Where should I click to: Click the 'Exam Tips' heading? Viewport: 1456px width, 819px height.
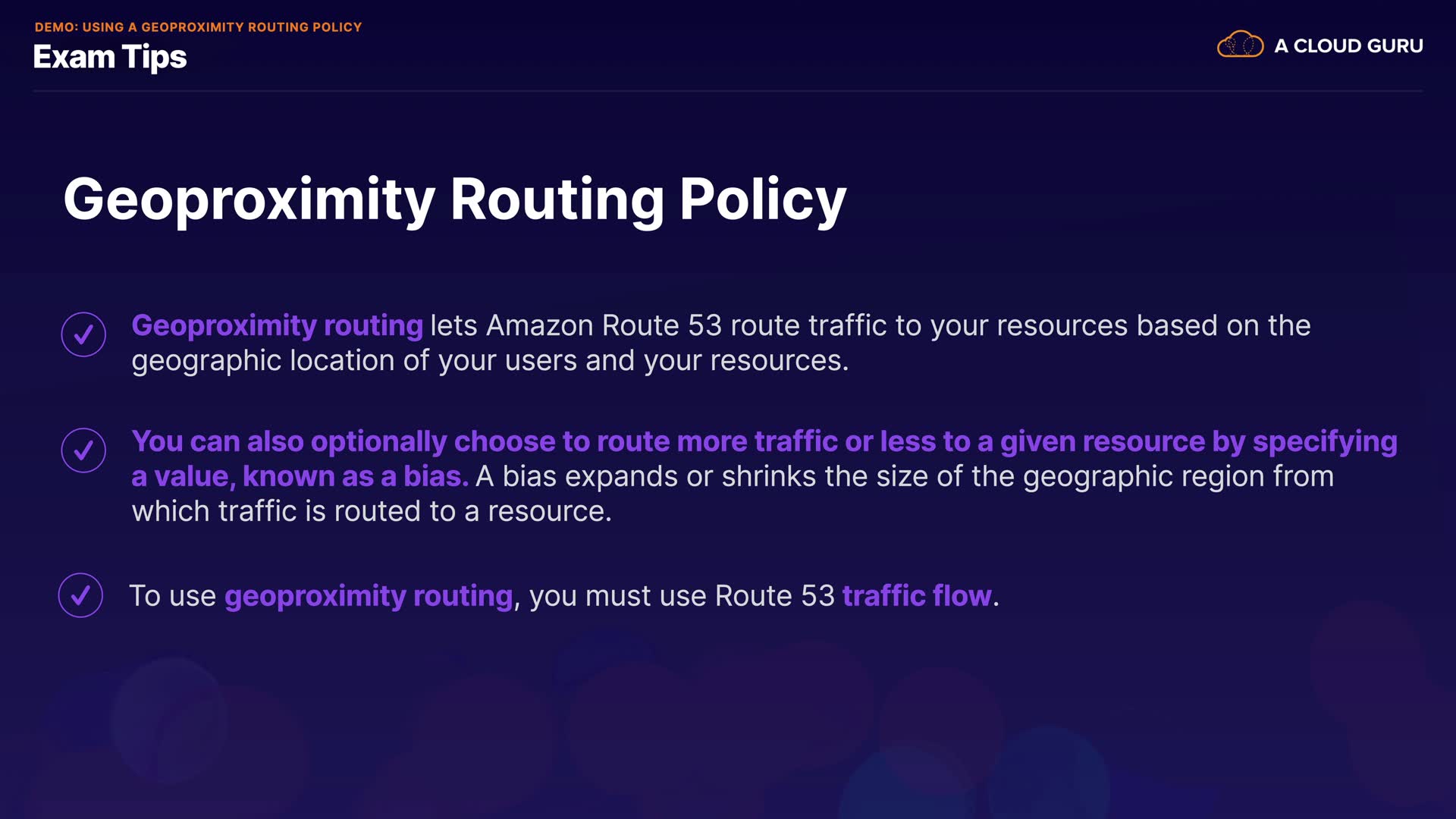pyautogui.click(x=110, y=58)
